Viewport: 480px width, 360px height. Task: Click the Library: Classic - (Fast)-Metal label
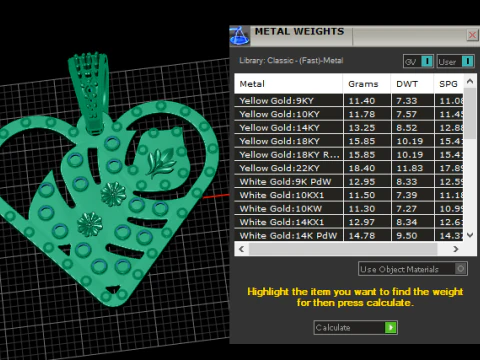(291, 61)
